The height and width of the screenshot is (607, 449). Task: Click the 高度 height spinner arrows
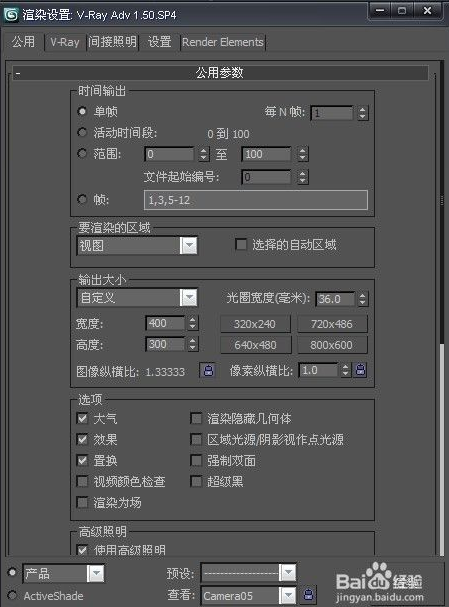coord(193,344)
